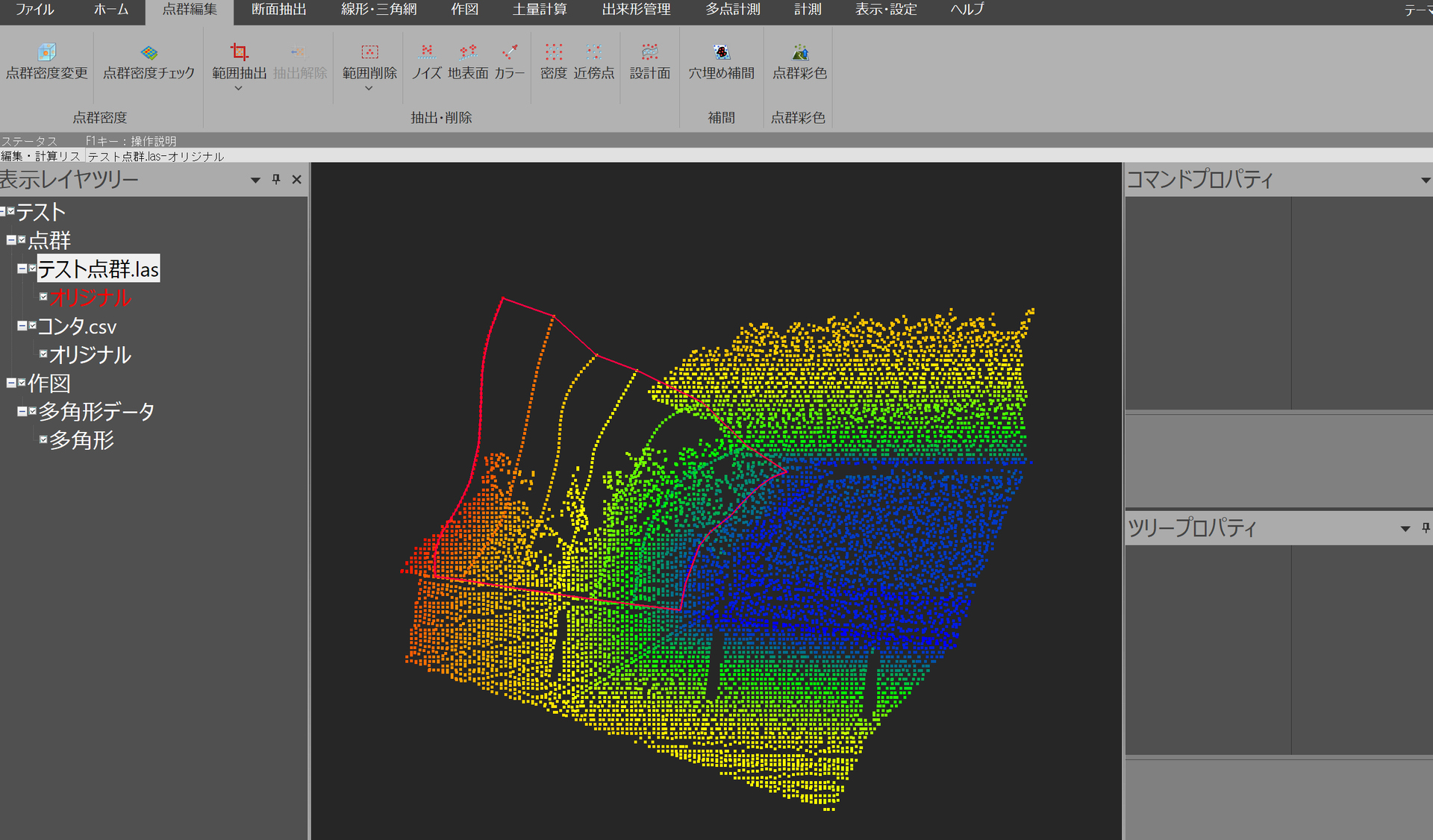1433x840 pixels.
Task: Select the 作図 label in layer tree
Action: click(49, 383)
